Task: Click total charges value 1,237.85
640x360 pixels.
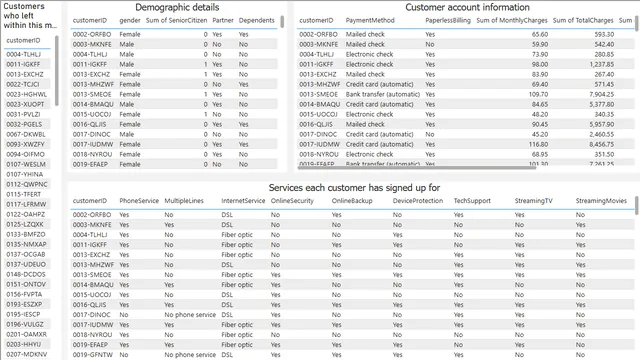Action: tap(602, 64)
